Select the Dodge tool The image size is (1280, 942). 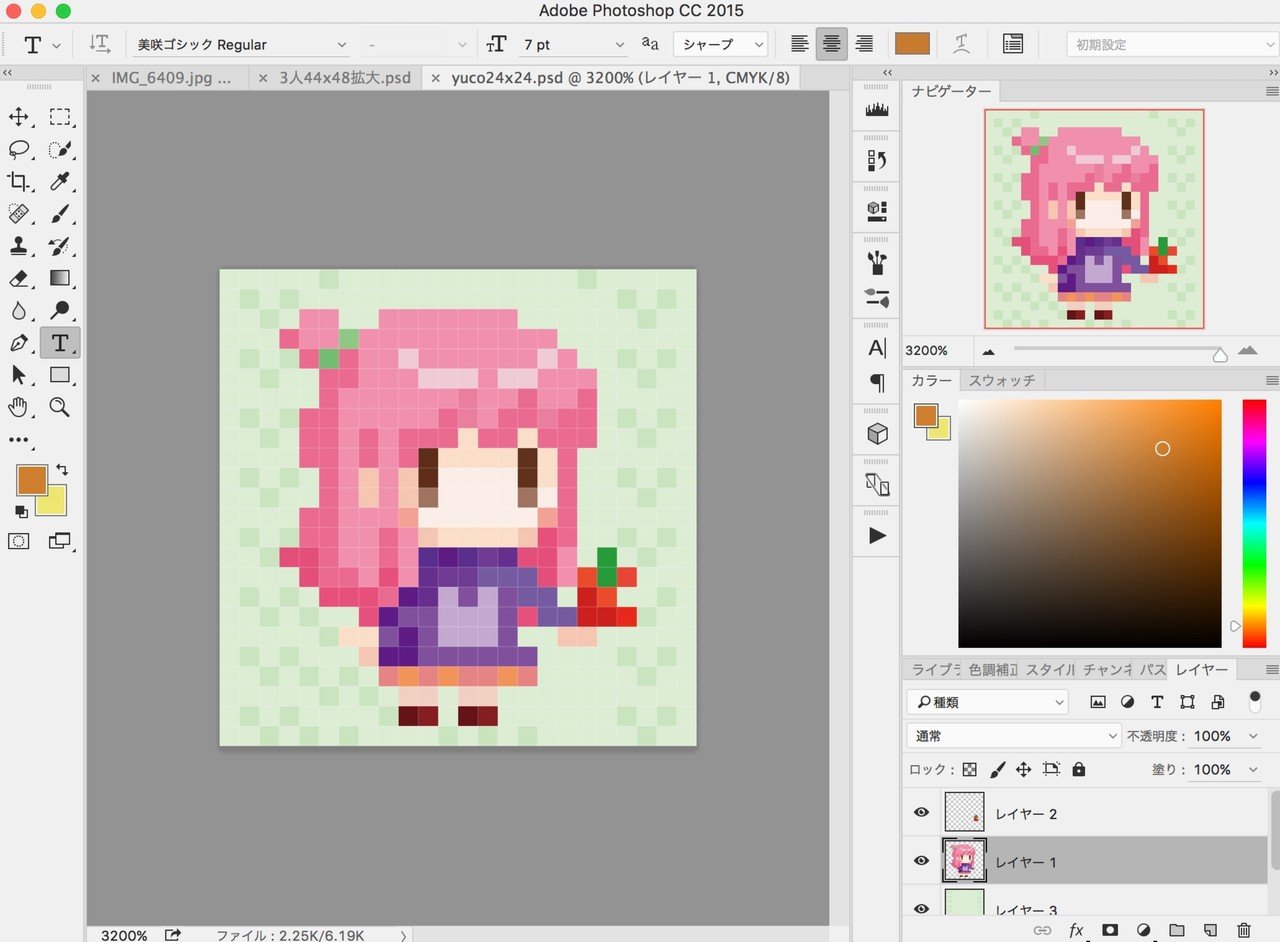click(60, 310)
